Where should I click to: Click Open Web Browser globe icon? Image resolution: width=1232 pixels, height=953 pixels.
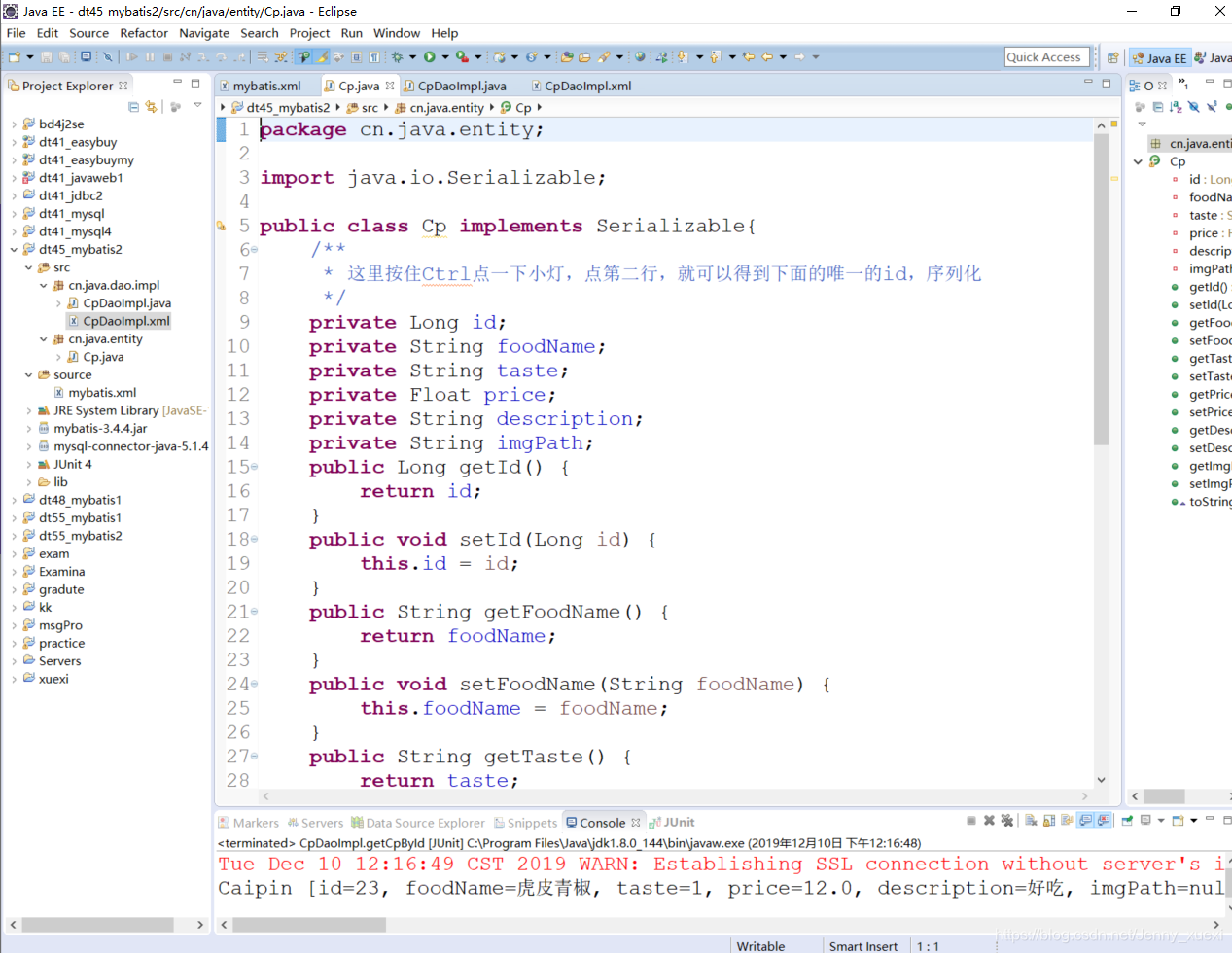click(x=640, y=57)
